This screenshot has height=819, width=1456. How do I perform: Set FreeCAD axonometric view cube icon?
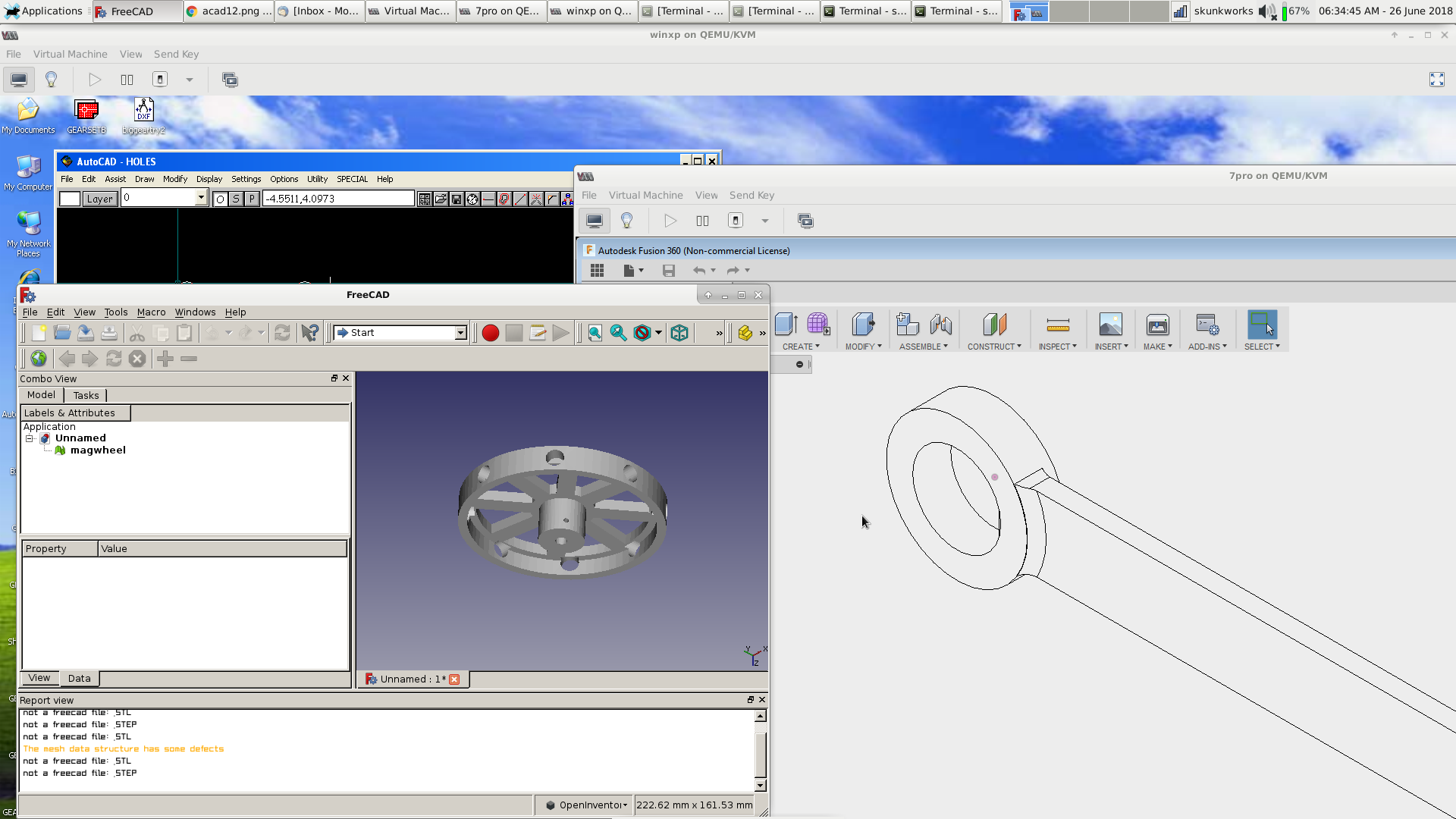click(679, 333)
